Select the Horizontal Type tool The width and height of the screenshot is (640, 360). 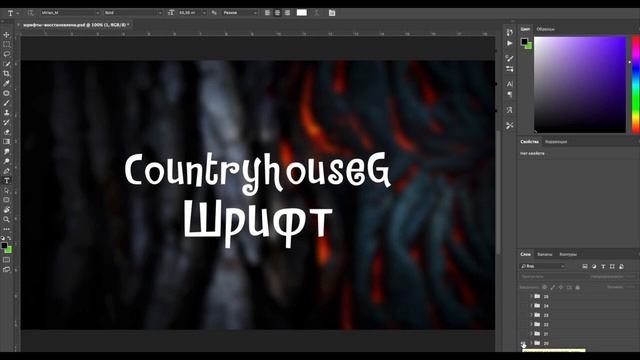[7, 181]
